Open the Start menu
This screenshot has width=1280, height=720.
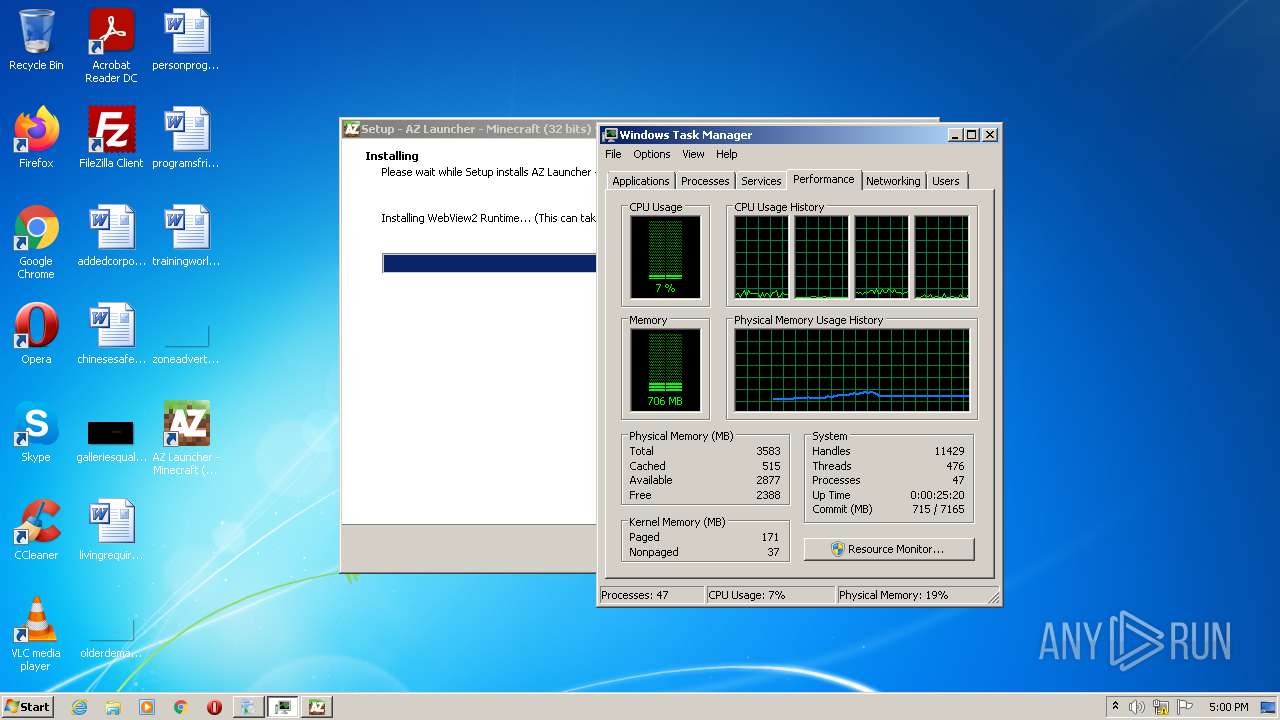coord(28,707)
